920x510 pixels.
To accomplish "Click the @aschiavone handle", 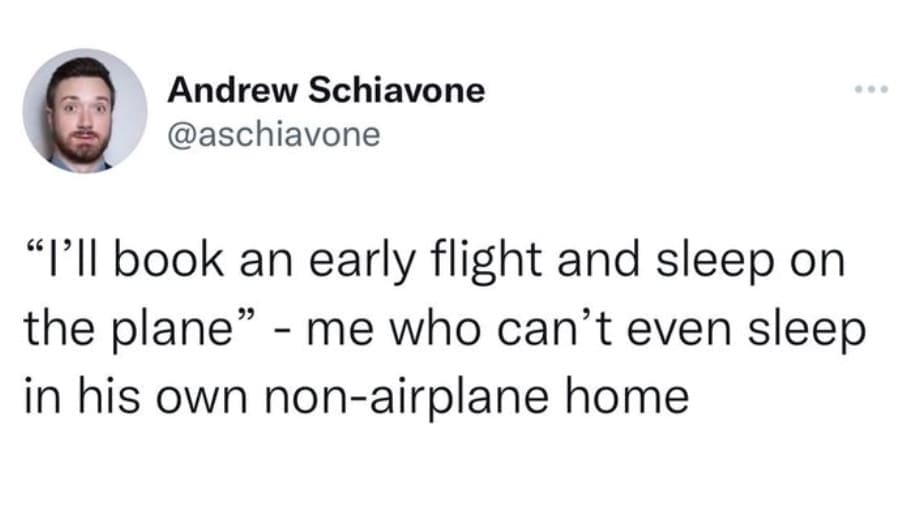I will coord(273,133).
